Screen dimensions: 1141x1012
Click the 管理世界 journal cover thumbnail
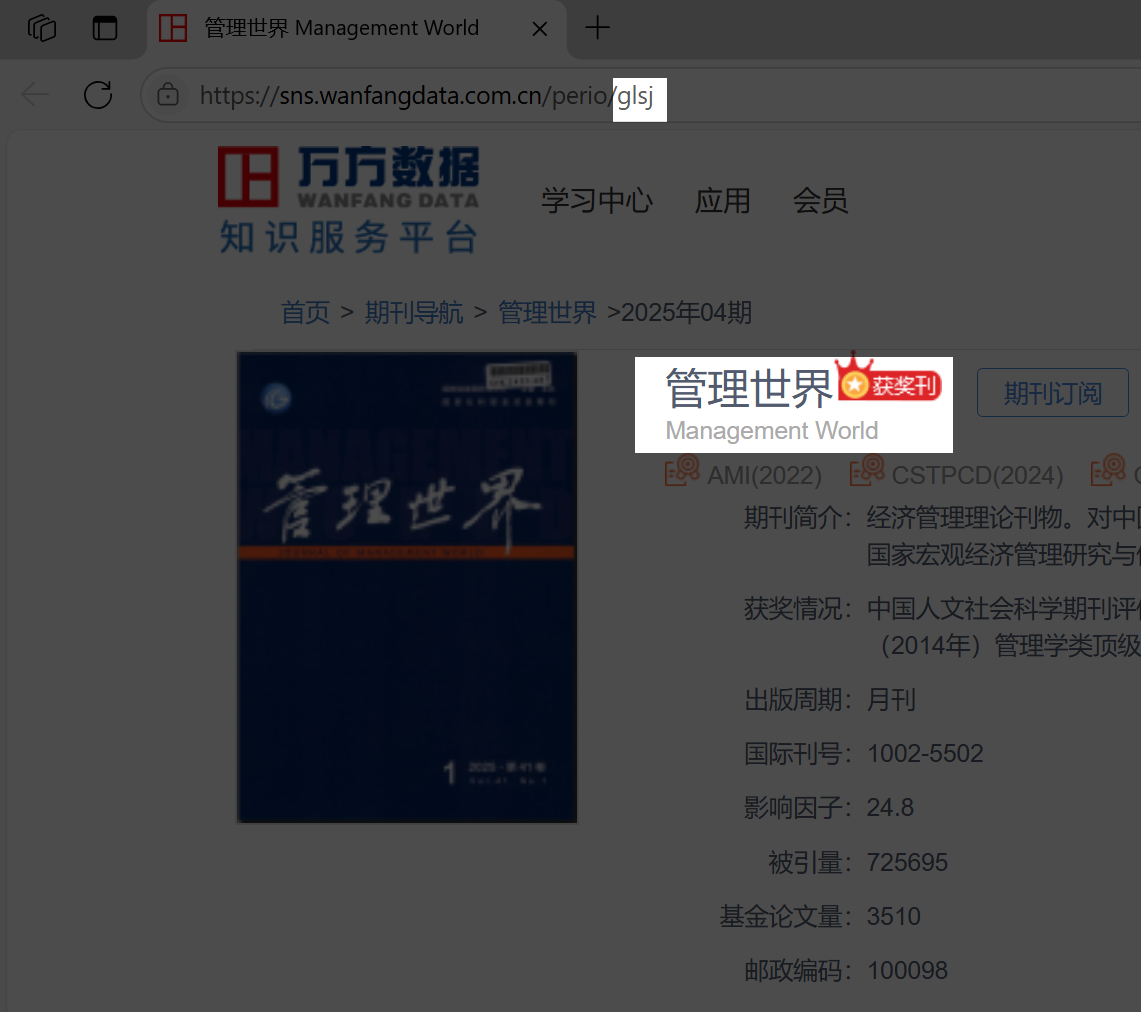coord(407,587)
